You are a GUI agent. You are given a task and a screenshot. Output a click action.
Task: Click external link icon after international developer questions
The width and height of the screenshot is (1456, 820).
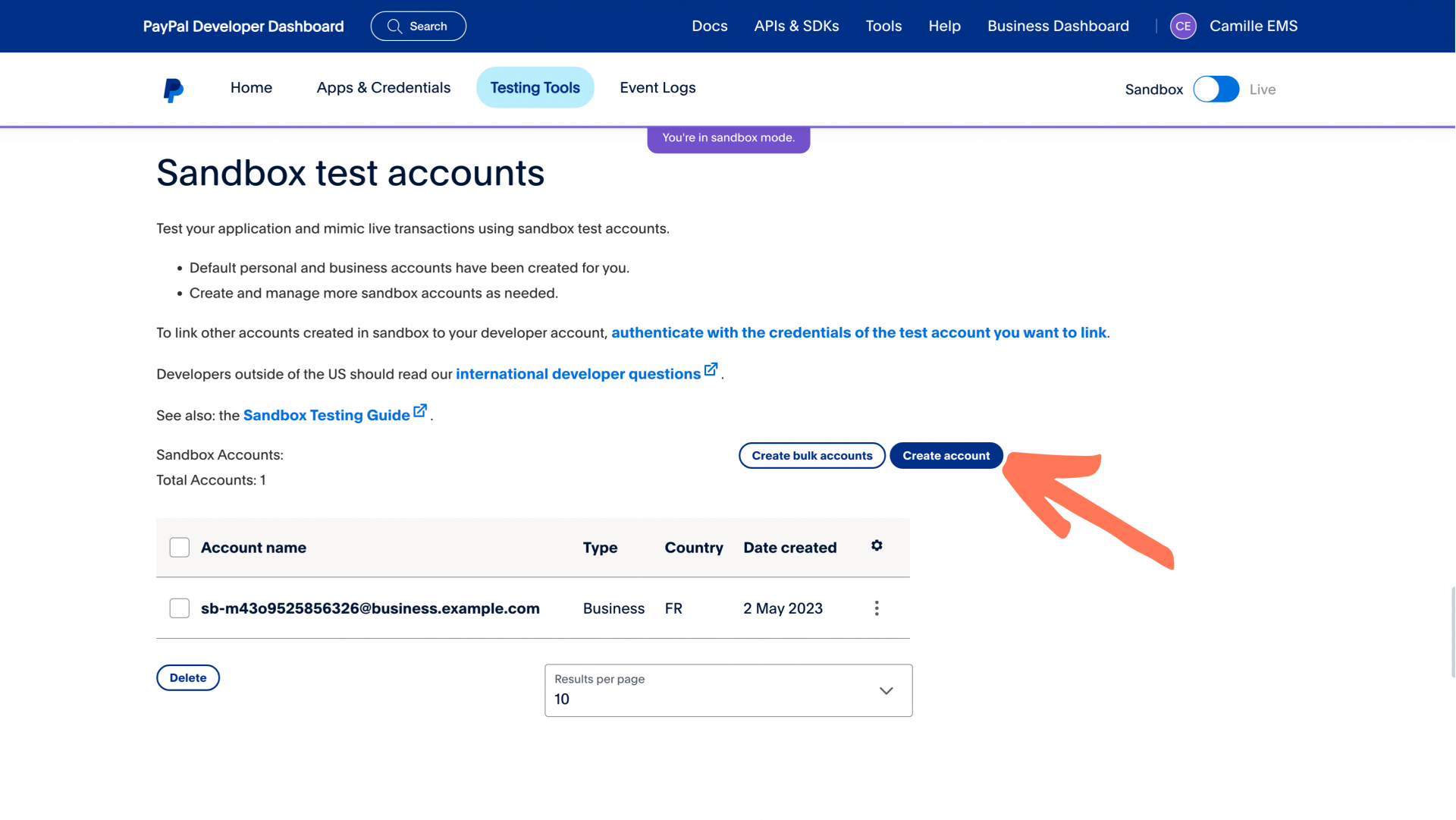coord(711,369)
